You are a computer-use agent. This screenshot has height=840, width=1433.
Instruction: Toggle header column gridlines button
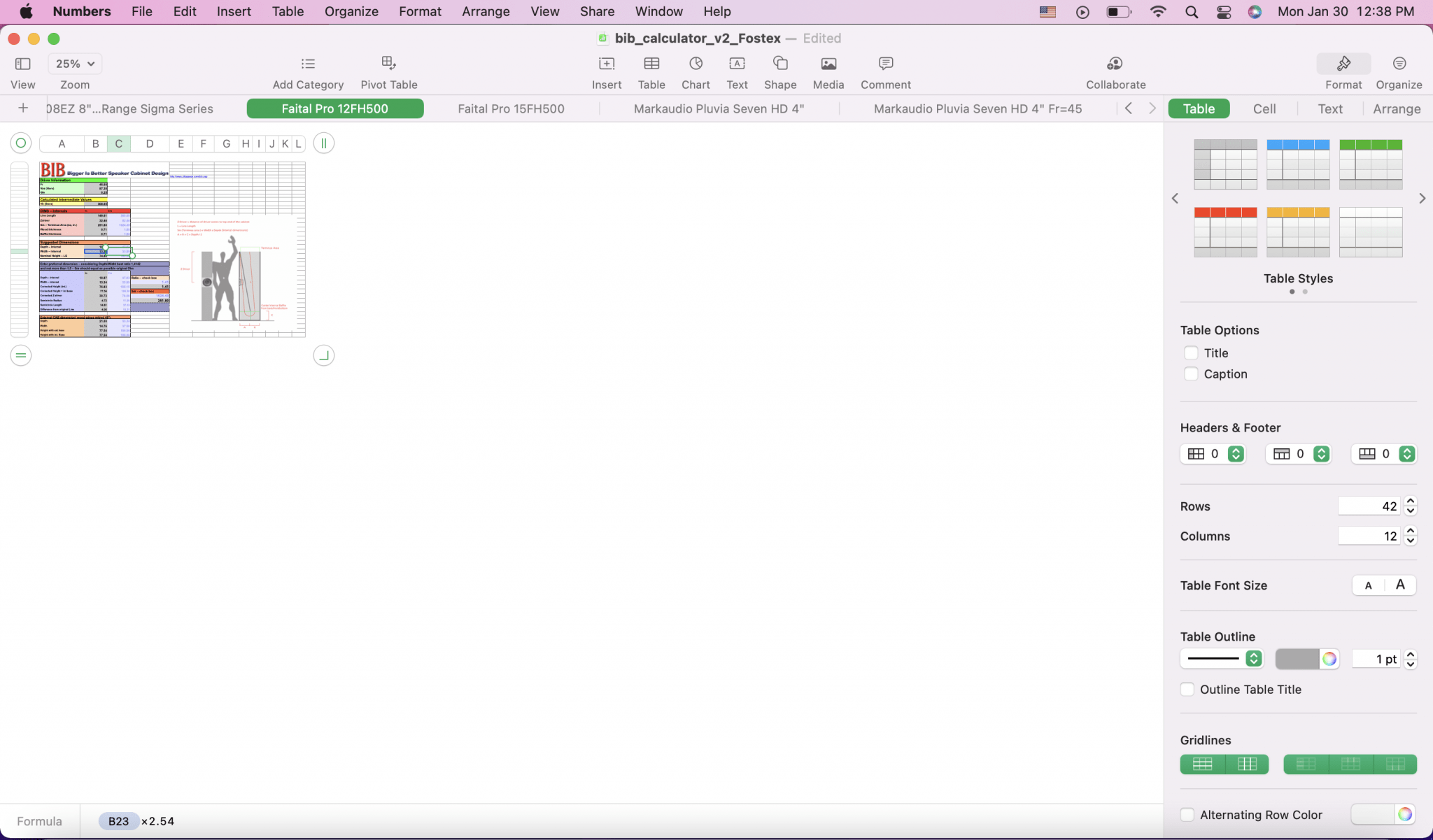1306,764
